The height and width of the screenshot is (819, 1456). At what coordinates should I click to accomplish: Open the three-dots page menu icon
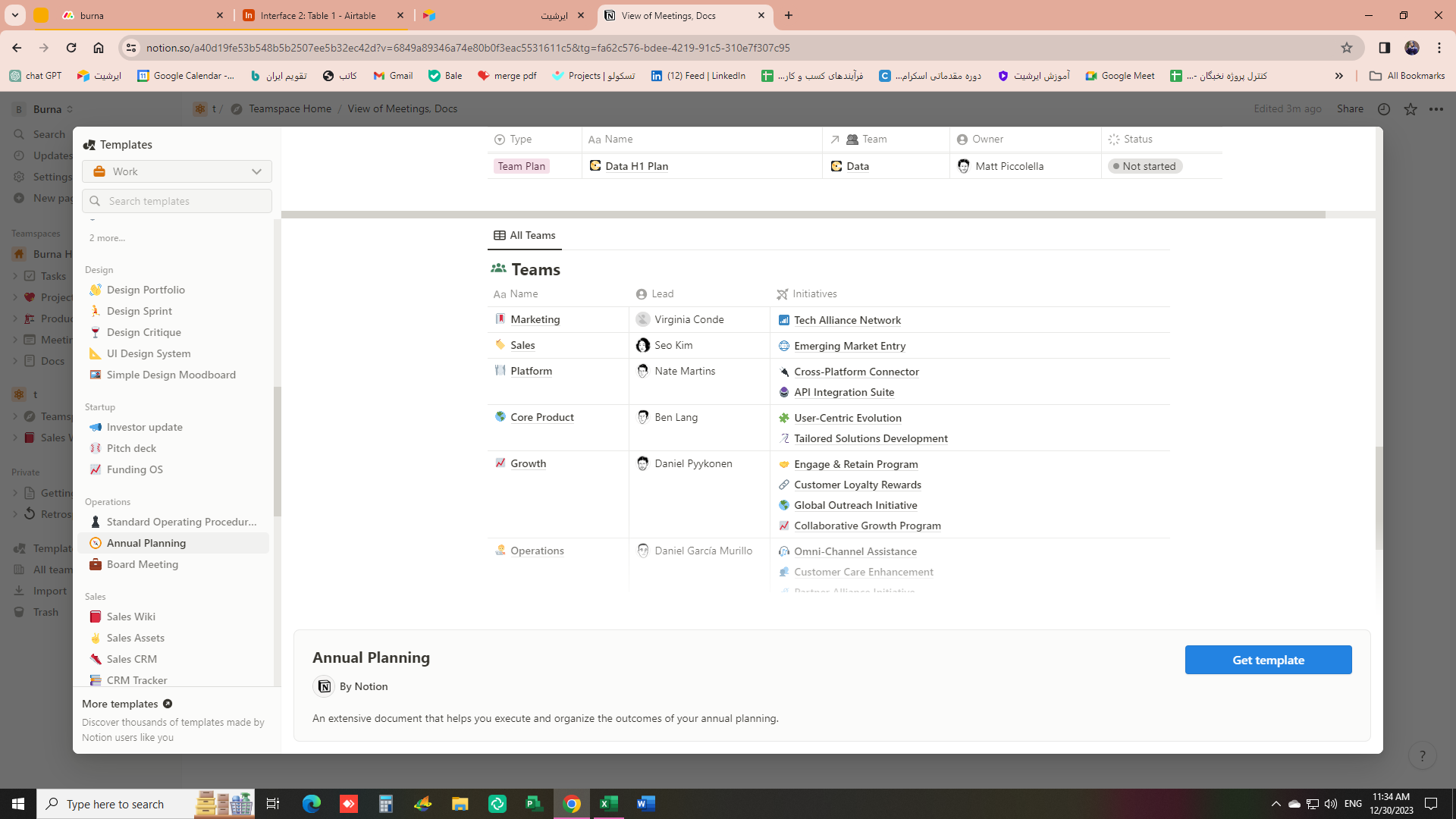click(x=1436, y=109)
